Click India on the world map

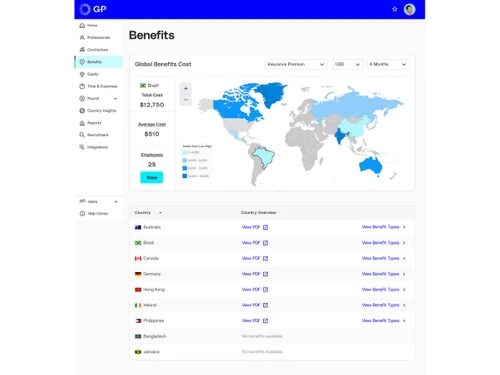[x=340, y=136]
